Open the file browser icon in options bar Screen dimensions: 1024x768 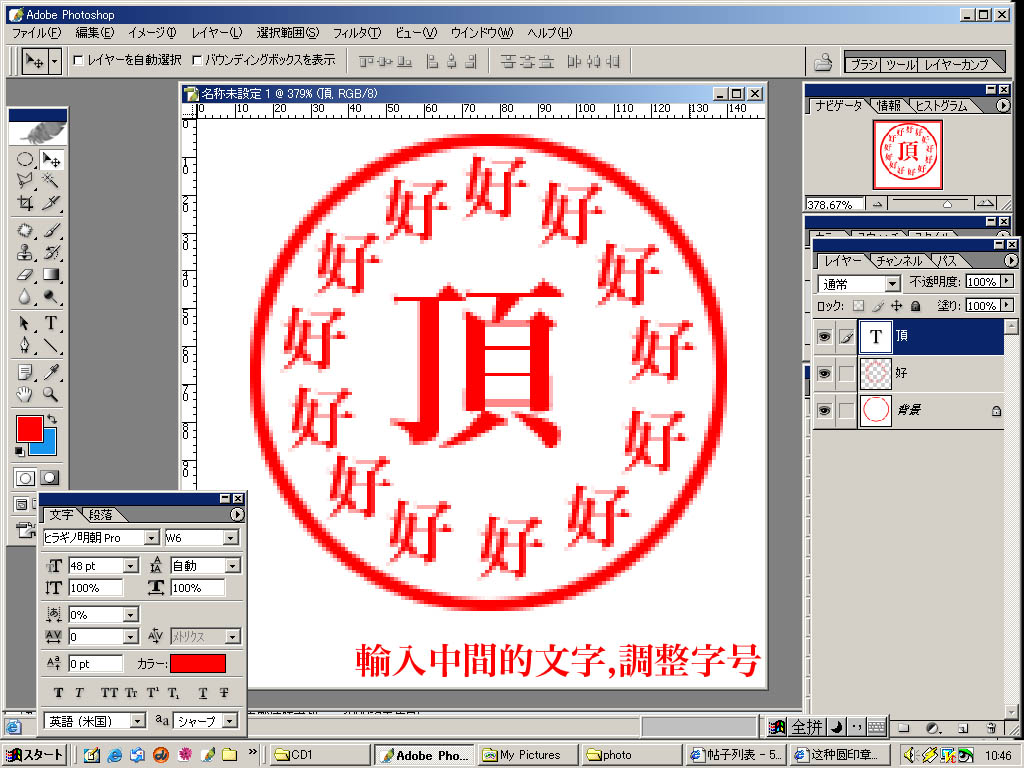(x=823, y=61)
